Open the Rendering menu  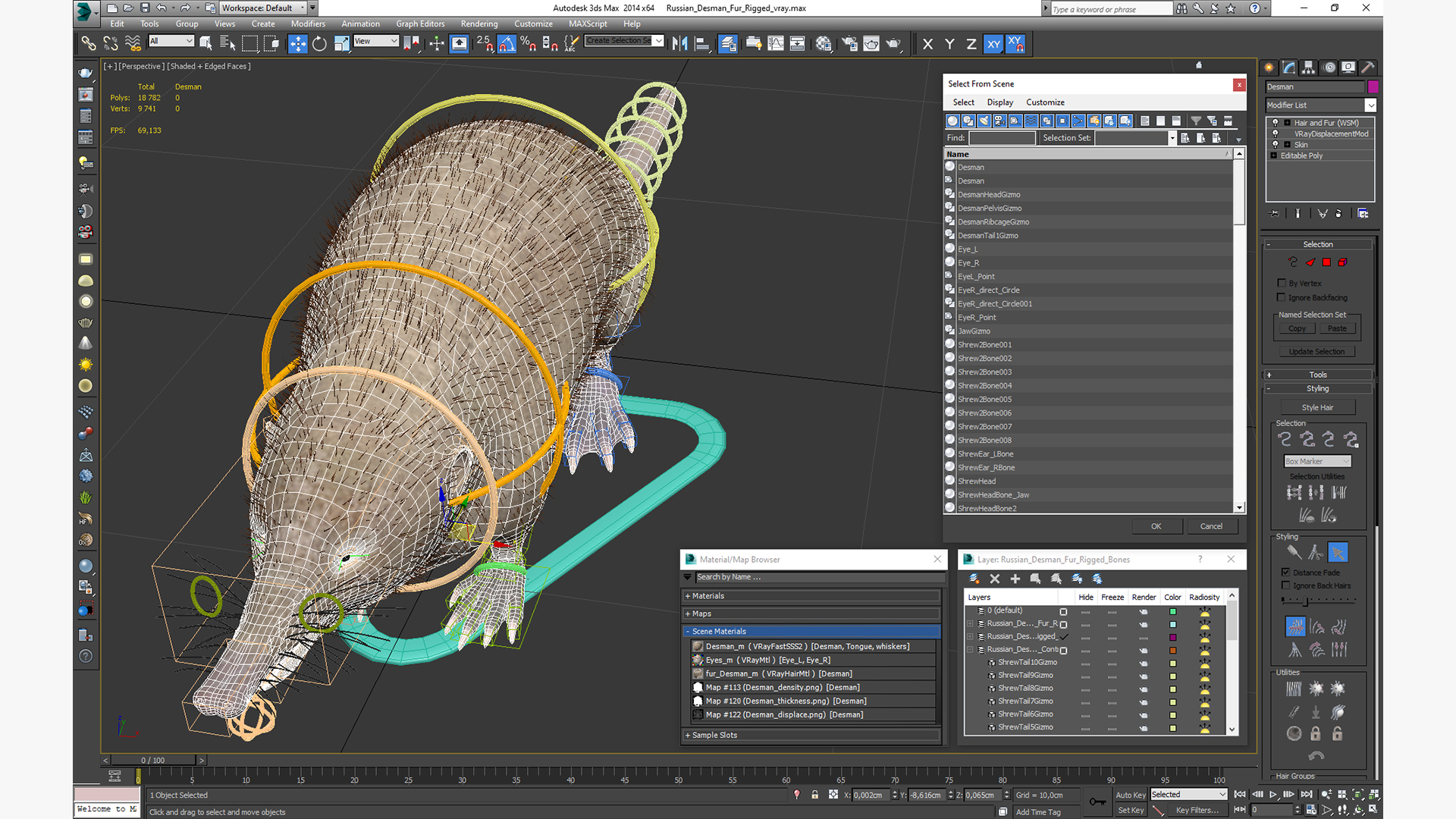coord(479,24)
